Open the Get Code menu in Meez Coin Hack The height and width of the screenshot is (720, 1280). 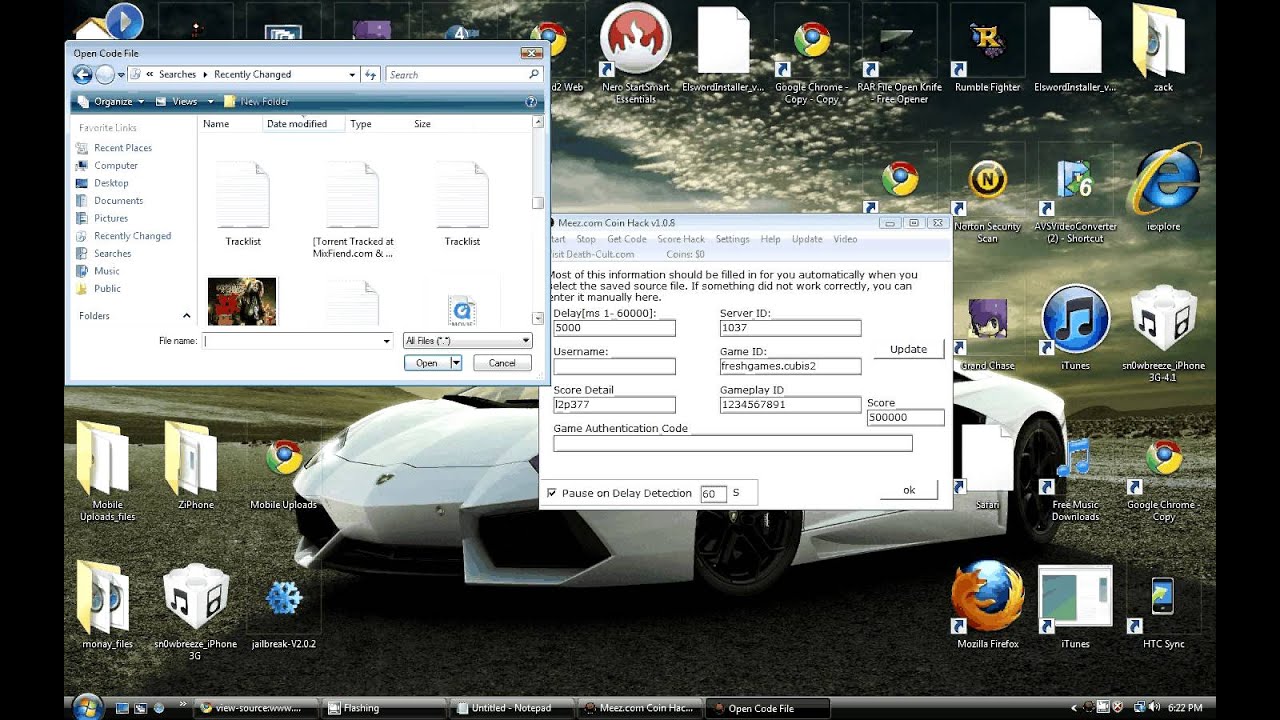[x=627, y=239]
